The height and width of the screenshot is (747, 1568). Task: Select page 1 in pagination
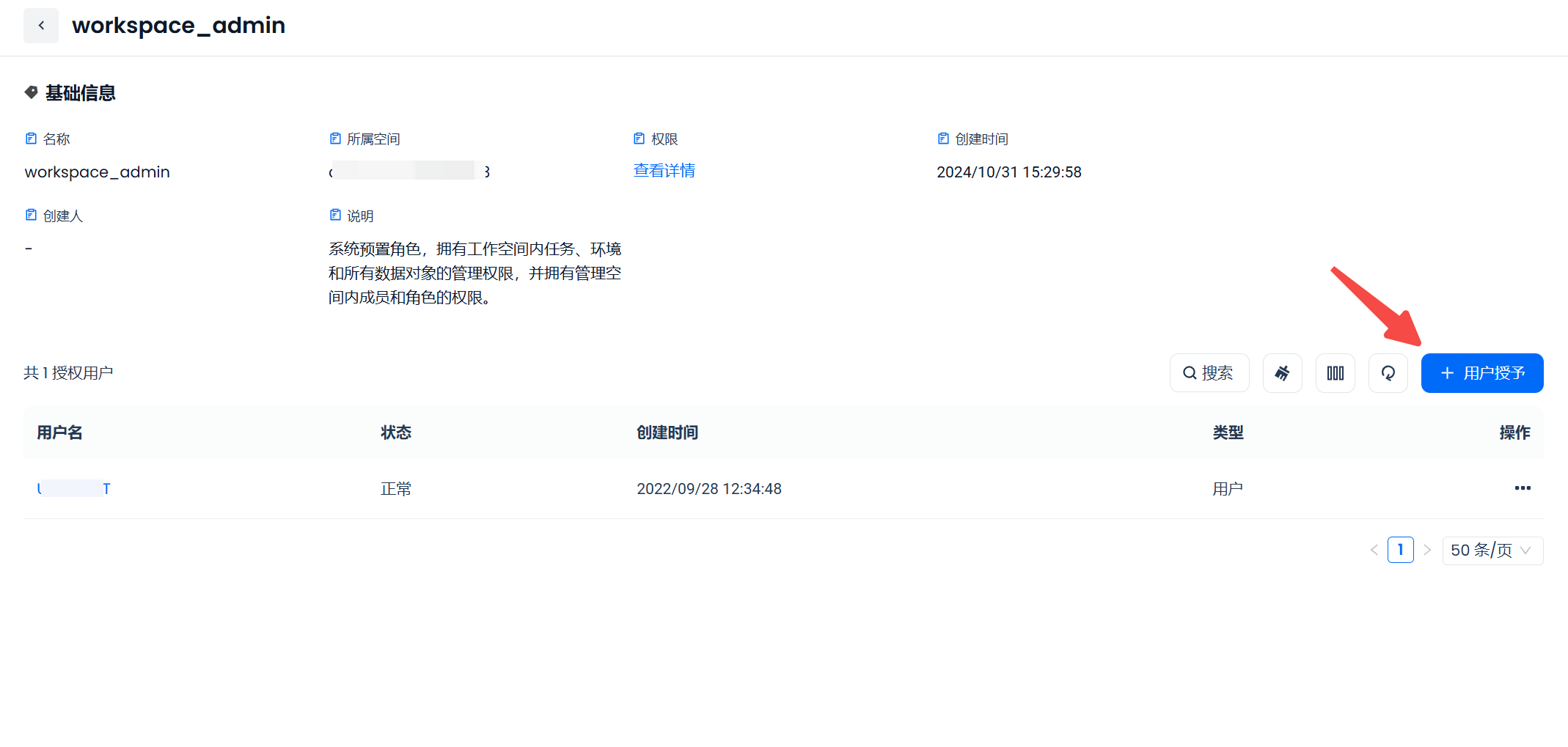[x=1400, y=551]
